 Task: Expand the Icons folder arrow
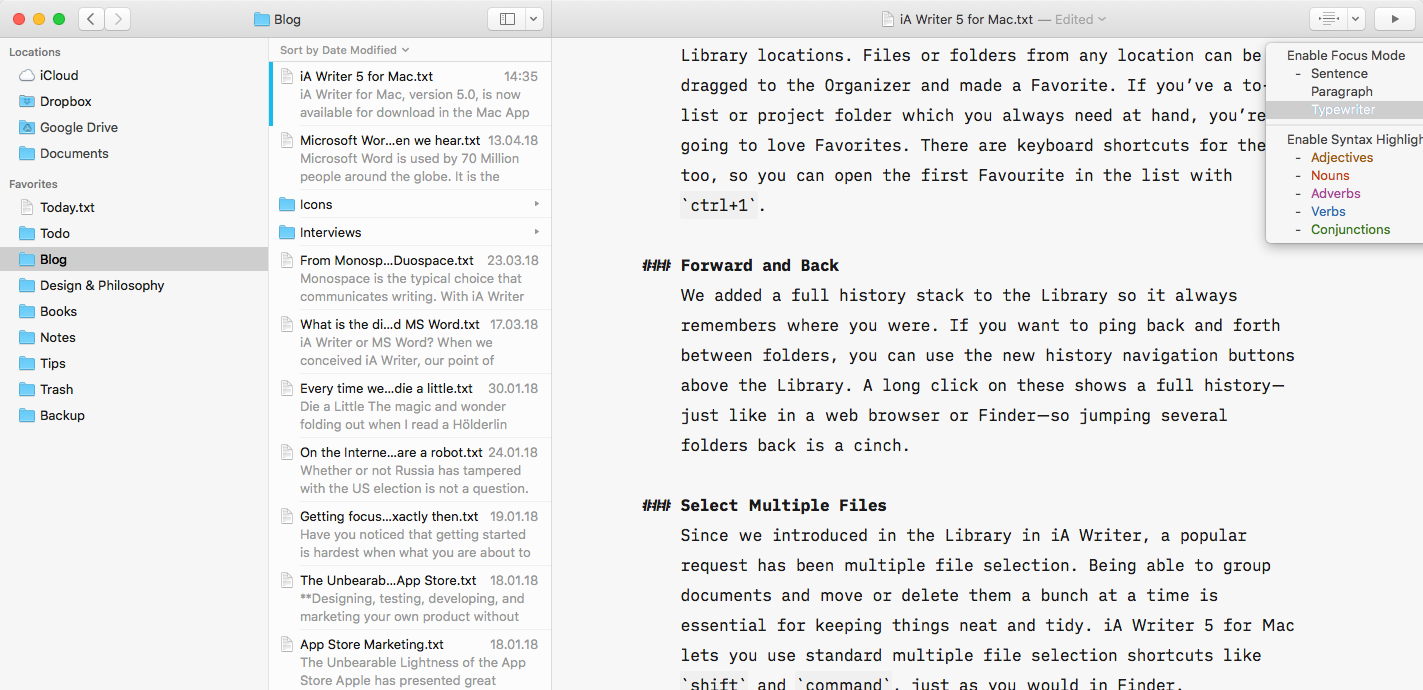[536, 204]
